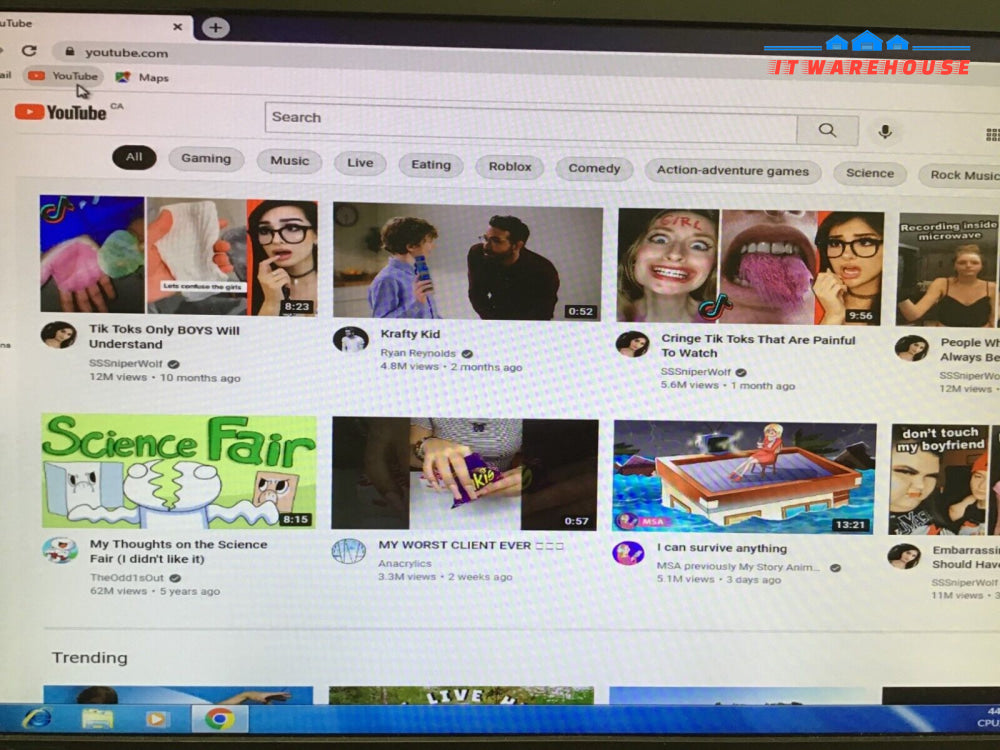
Task: Click the padlock site info icon
Action: 70,52
